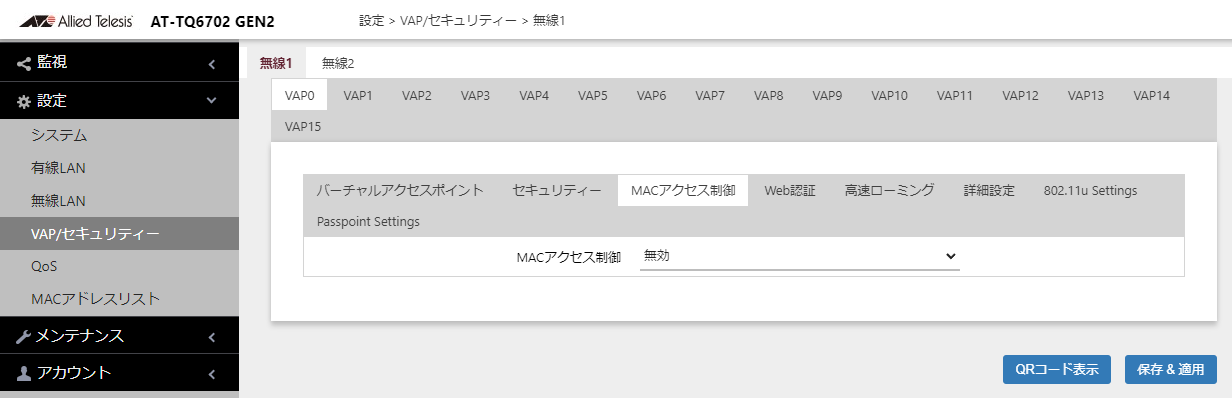Expand the メンテナンス section chevron
Viewport: 1232px width, 398px height.
pos(211,337)
